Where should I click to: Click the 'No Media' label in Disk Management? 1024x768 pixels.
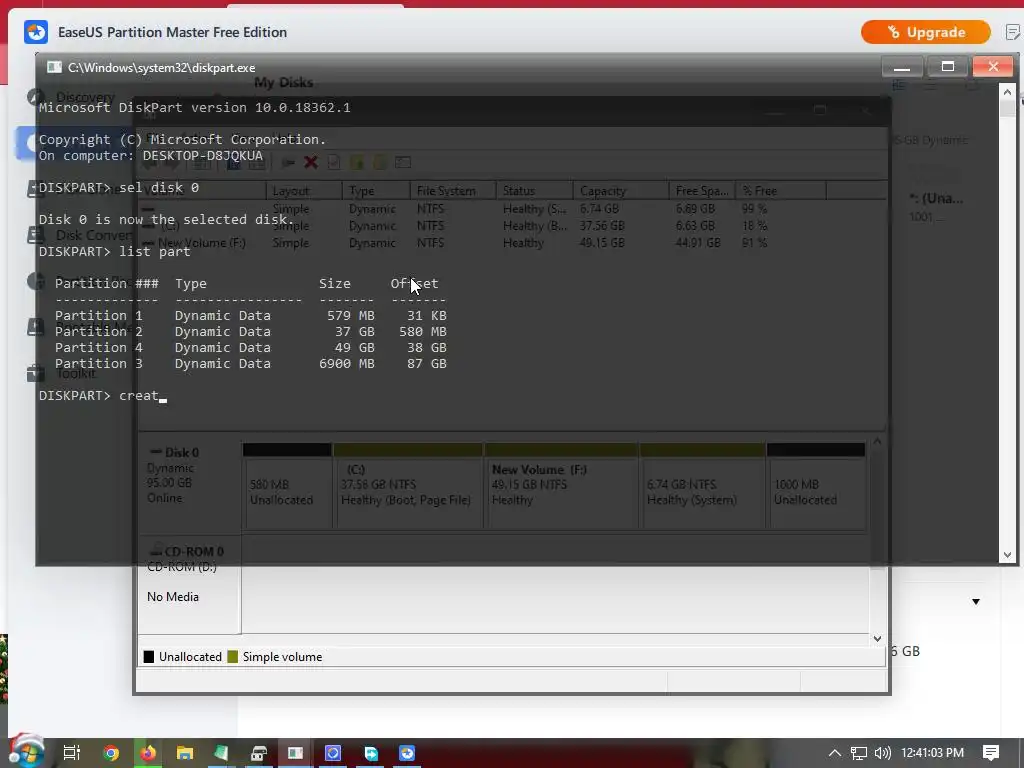click(172, 597)
